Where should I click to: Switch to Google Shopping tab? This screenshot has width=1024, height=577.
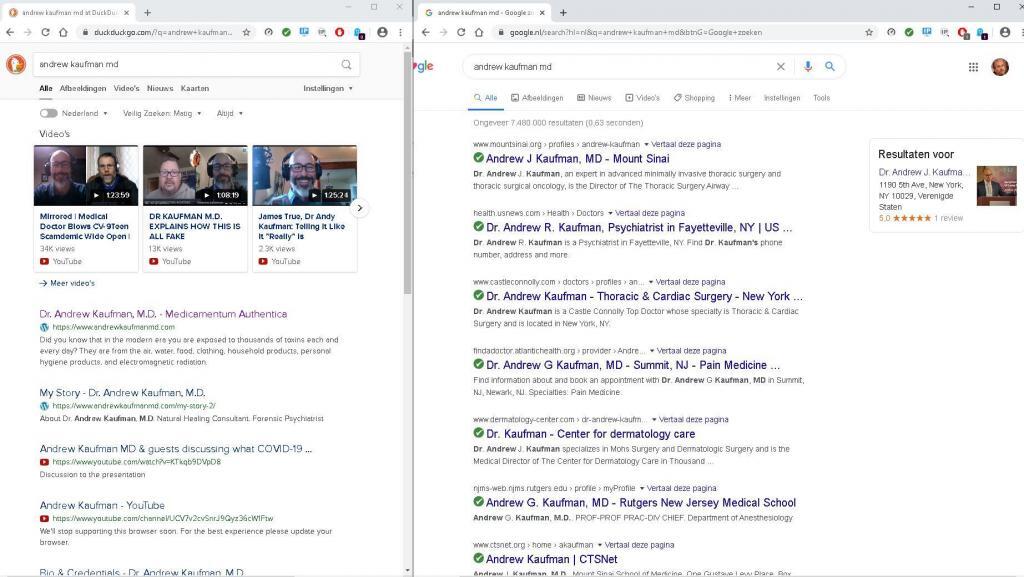point(694,98)
